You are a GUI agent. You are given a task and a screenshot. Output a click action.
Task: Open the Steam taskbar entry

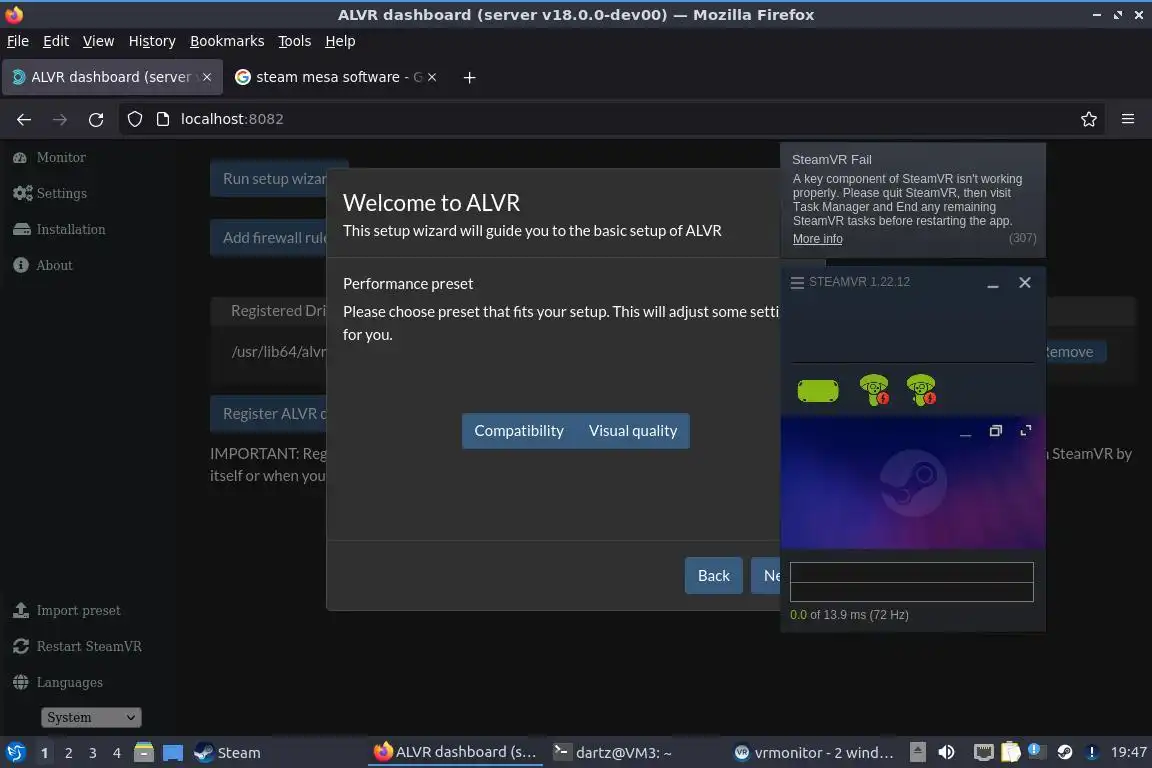point(227,753)
